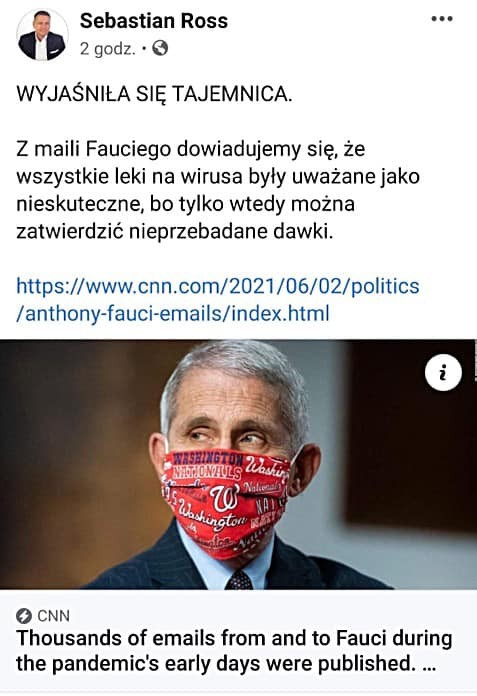Open the "2 godz." post timestamp
The height and width of the screenshot is (696, 477).
coord(107,48)
